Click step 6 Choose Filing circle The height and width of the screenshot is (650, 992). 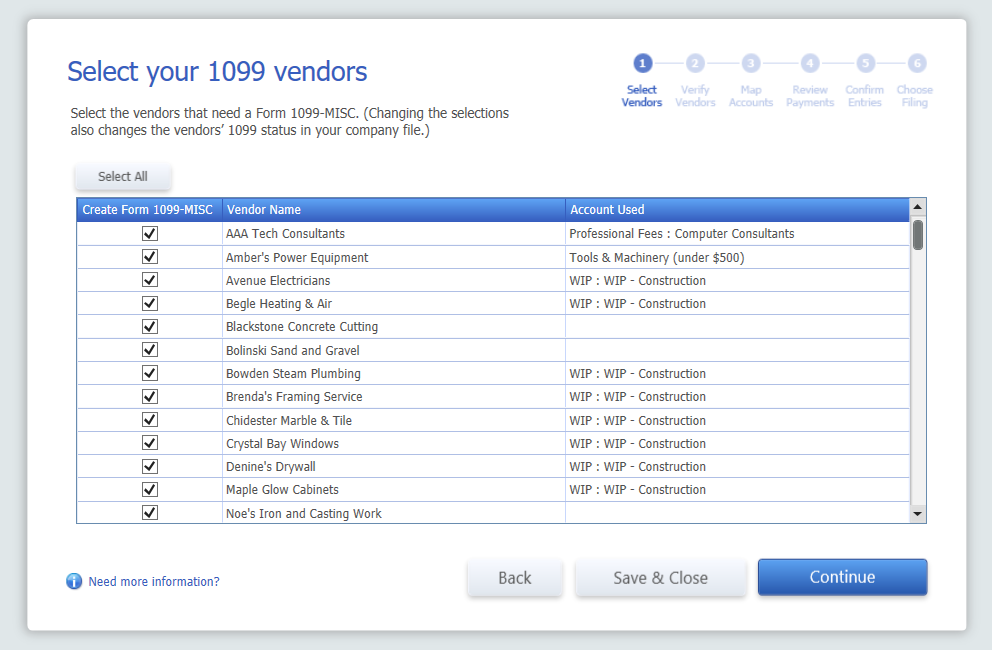(917, 63)
